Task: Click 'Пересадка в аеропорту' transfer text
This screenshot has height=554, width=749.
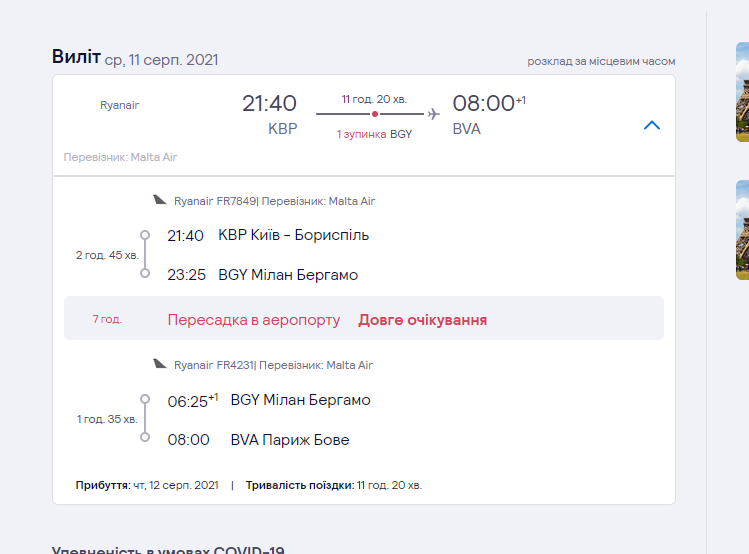Action: 253,320
